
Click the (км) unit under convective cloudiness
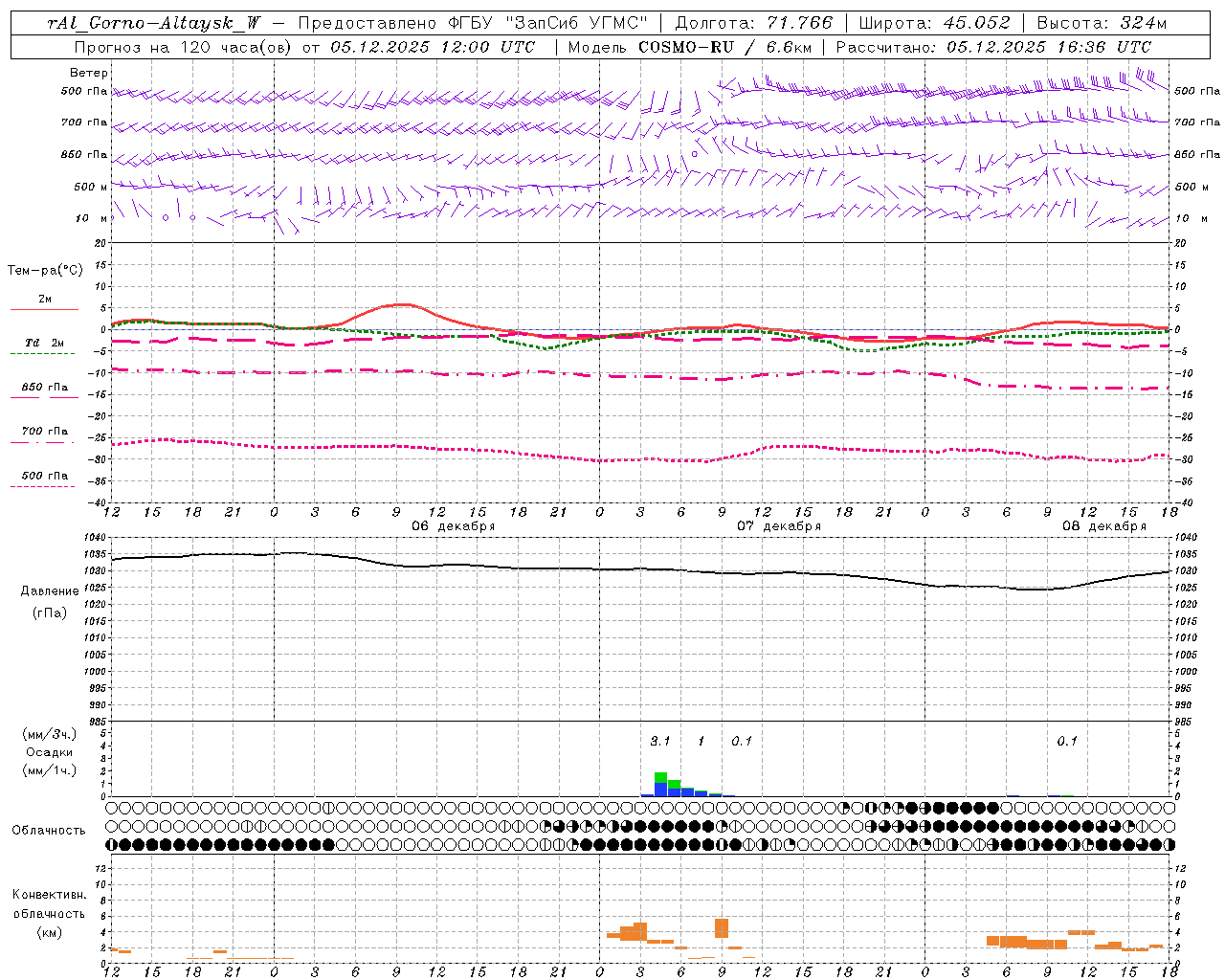tap(50, 932)
